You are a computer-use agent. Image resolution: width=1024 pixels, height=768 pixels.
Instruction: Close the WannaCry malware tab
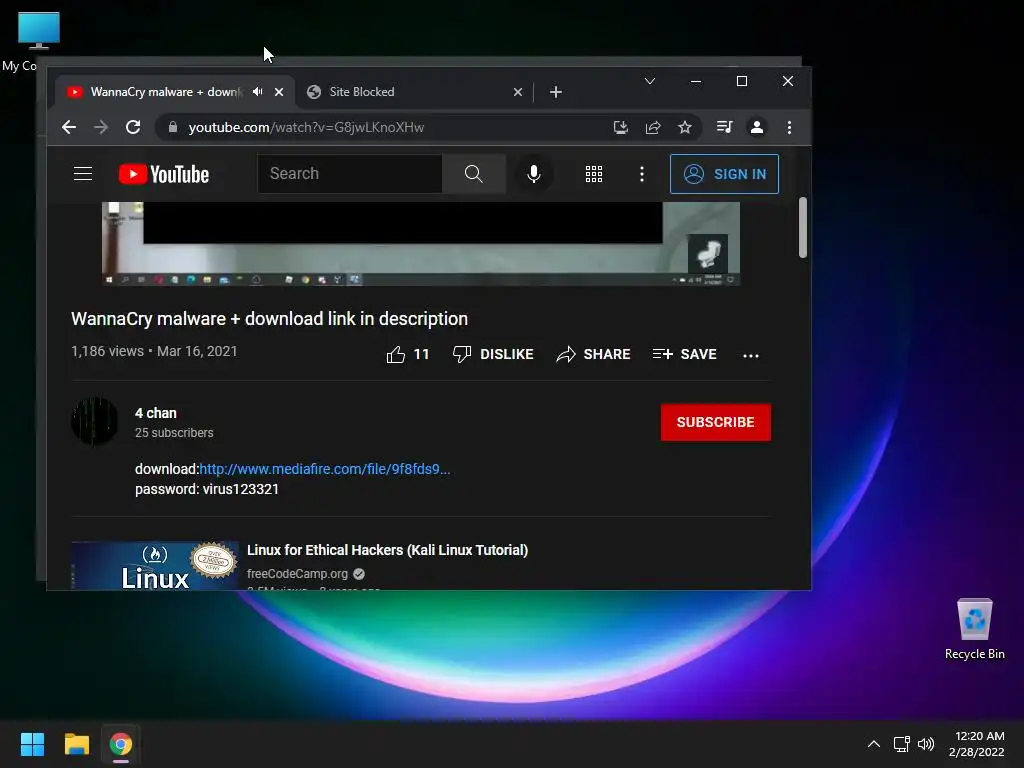[x=279, y=92]
